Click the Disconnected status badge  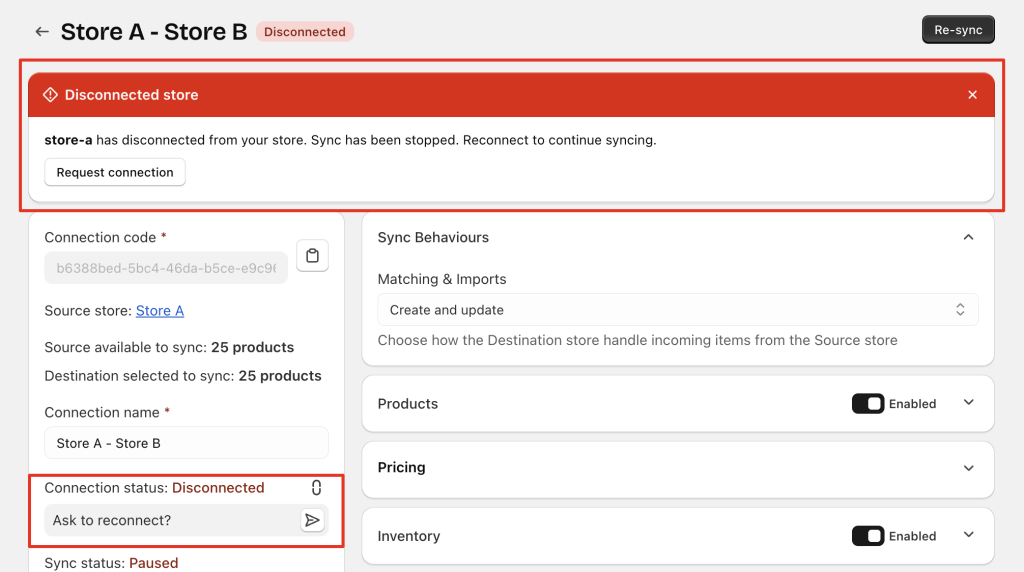tap(304, 32)
